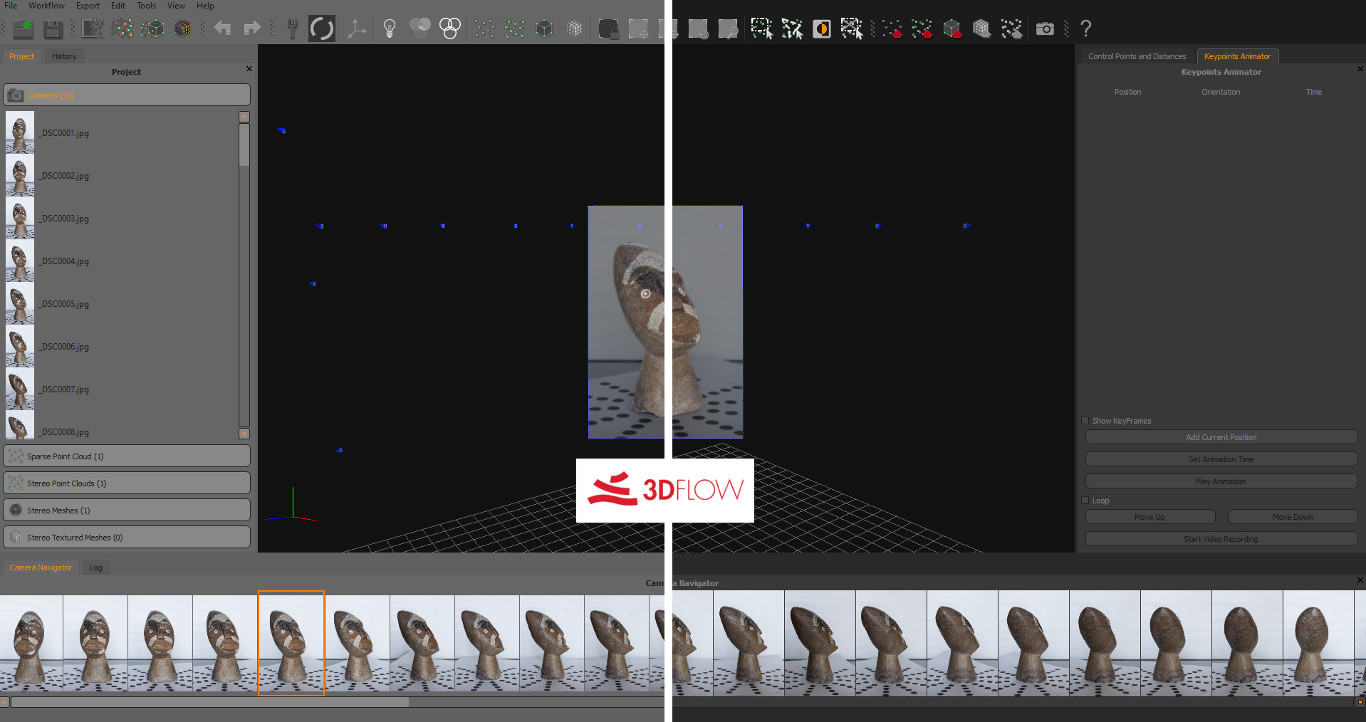Click the Set Animation Time button

1221,459
